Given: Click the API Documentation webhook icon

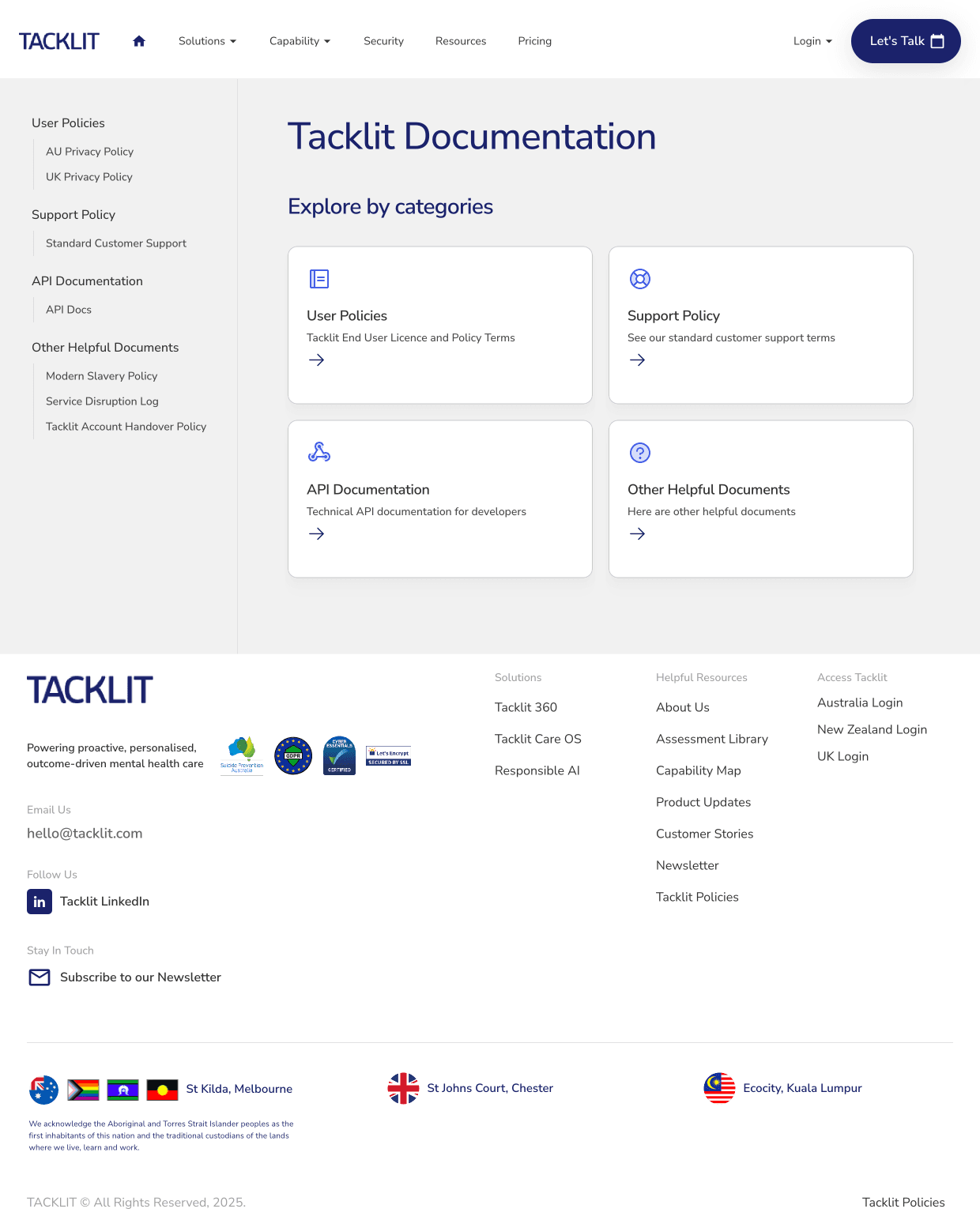Looking at the screenshot, I should pyautogui.click(x=319, y=452).
